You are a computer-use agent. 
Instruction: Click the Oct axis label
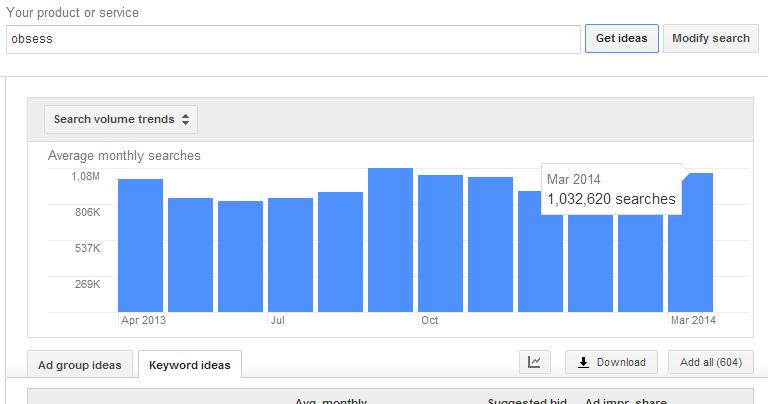click(x=430, y=320)
